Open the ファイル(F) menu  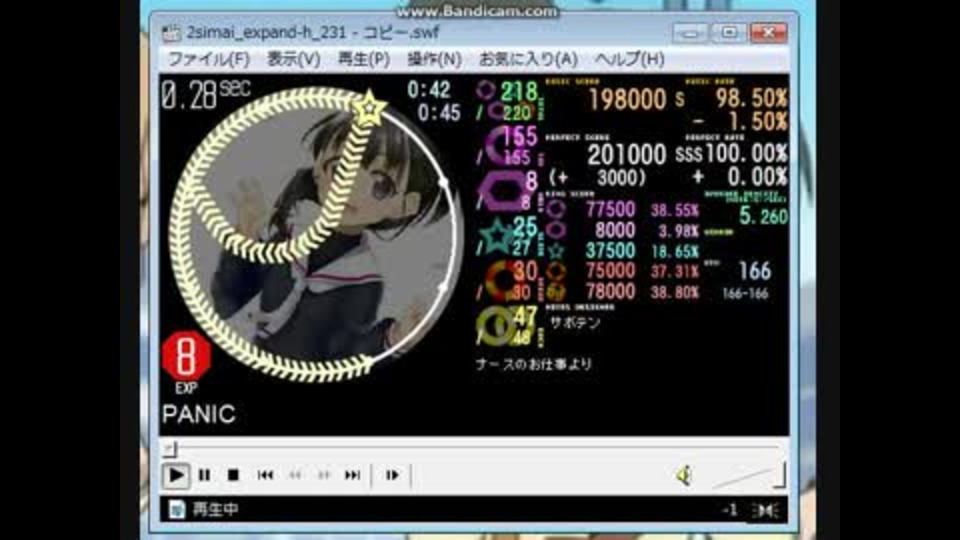tap(209, 59)
